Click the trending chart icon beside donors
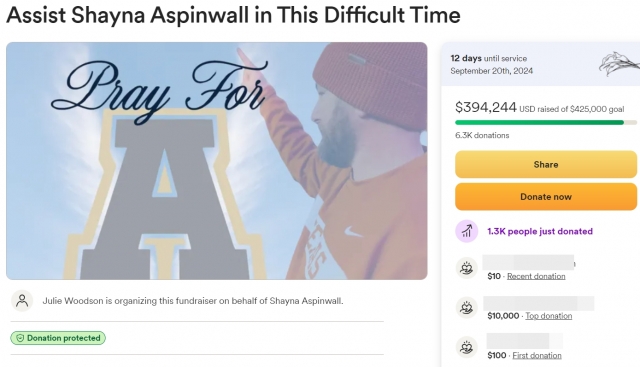 pyautogui.click(x=467, y=231)
